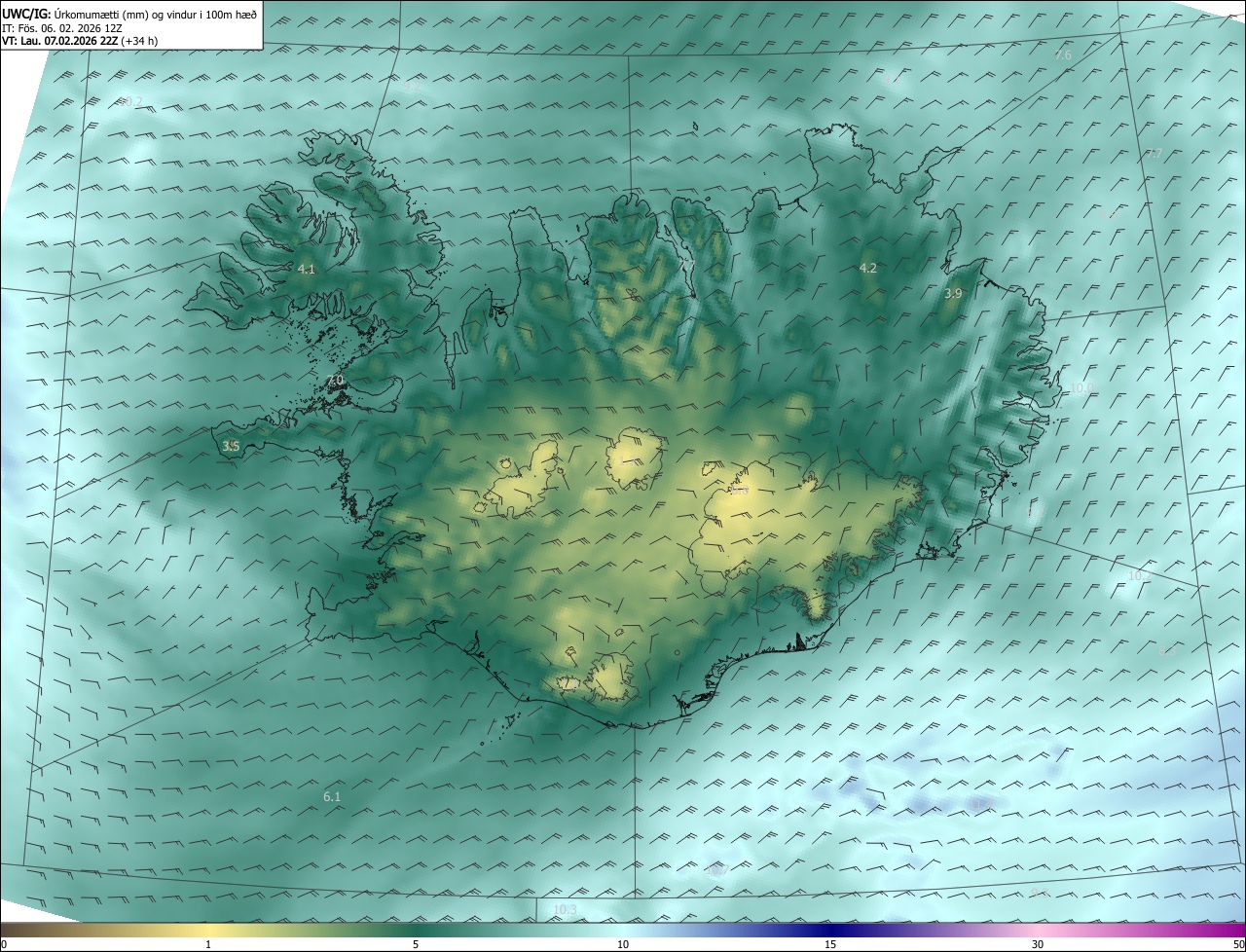The height and width of the screenshot is (952, 1246).
Task: Click the 3.5 value on the western peninsula
Action: pos(231,446)
